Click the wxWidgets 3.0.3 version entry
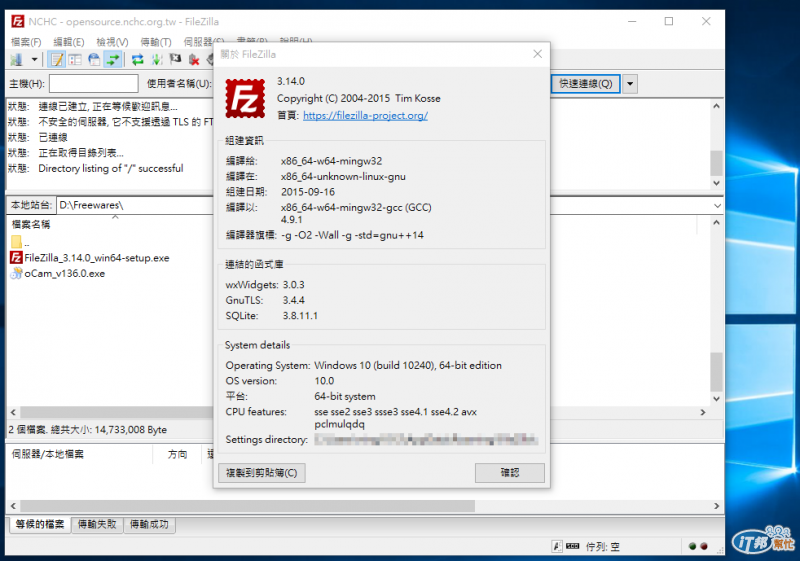800x561 pixels. 265,285
